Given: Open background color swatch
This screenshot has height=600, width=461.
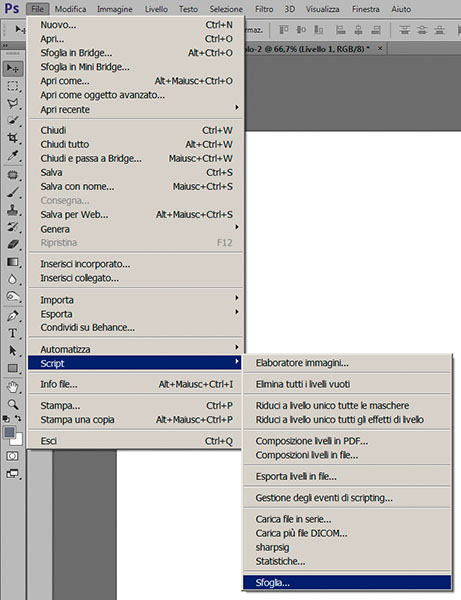Looking at the screenshot, I should pyautogui.click(x=18, y=440).
